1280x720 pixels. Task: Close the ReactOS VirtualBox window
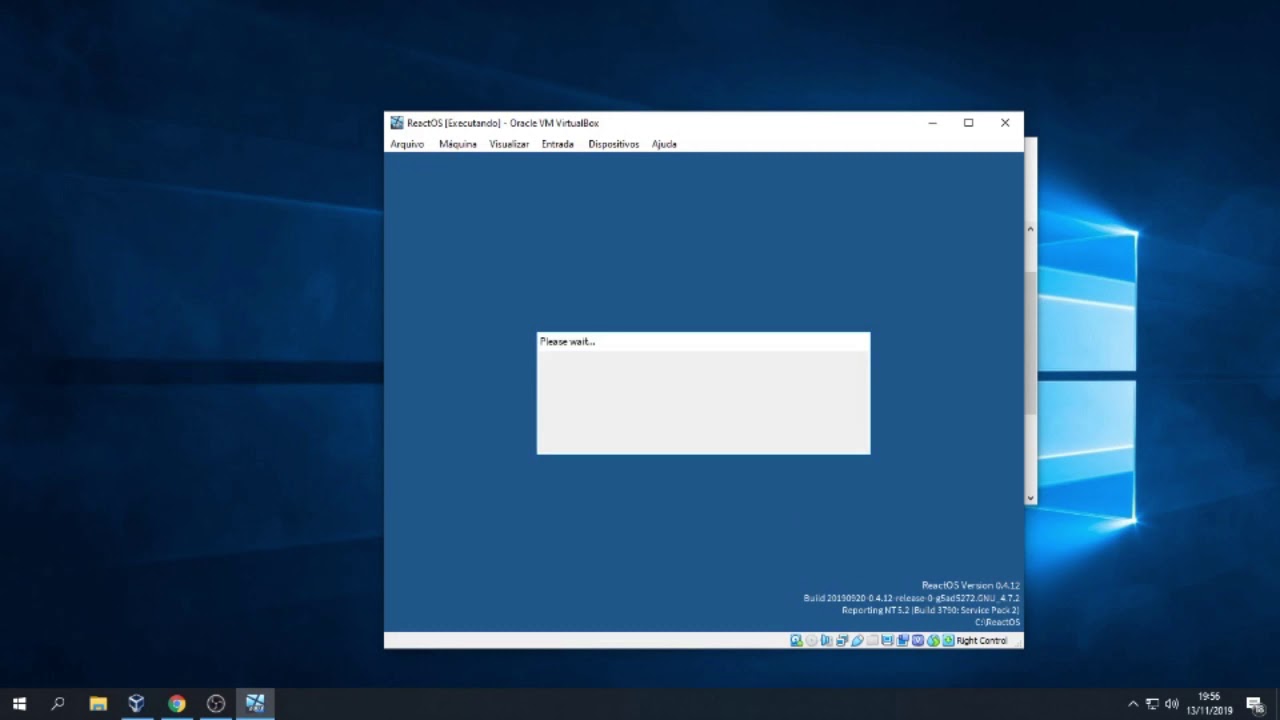1005,123
